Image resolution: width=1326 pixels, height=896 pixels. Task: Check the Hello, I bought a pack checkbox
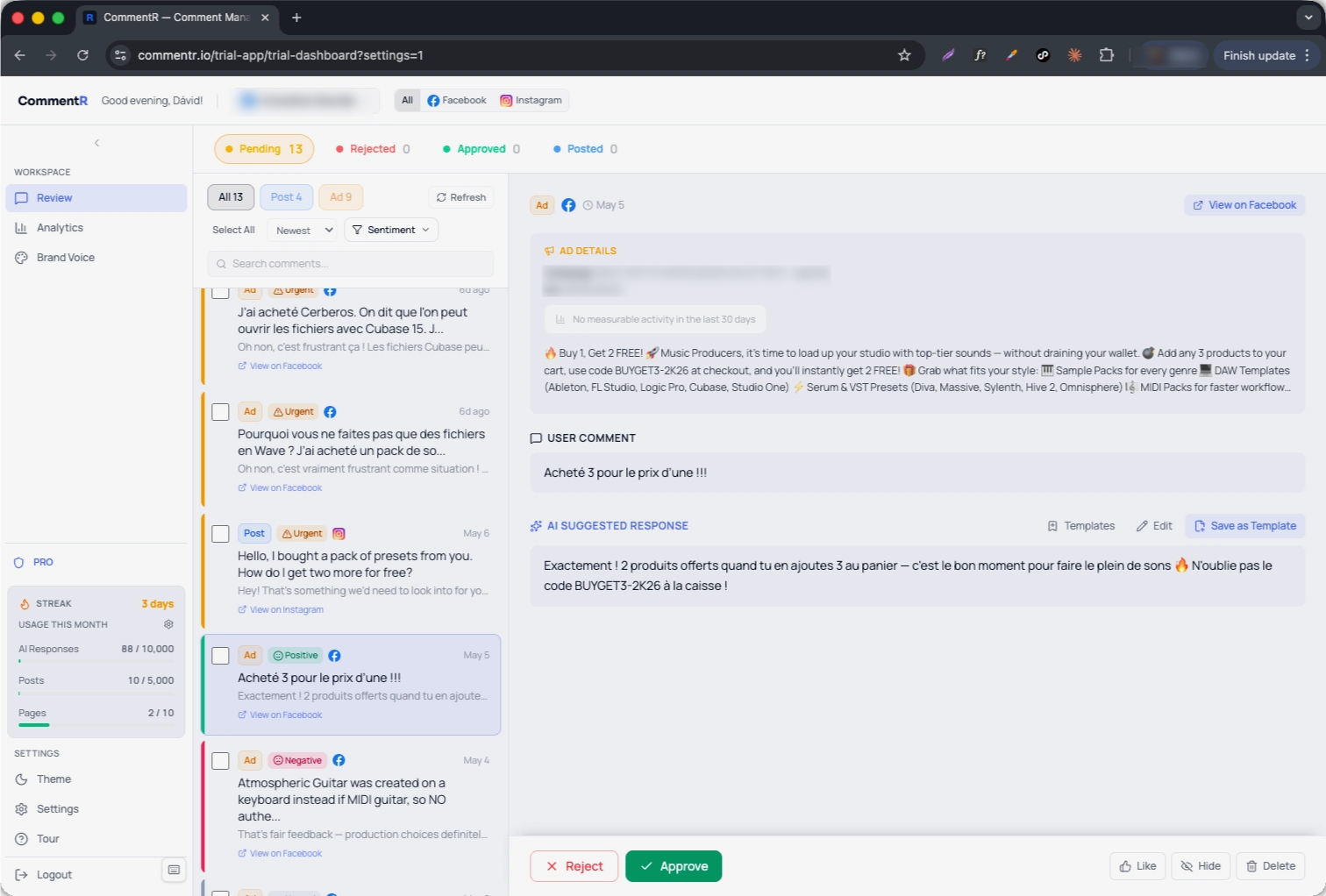(221, 534)
